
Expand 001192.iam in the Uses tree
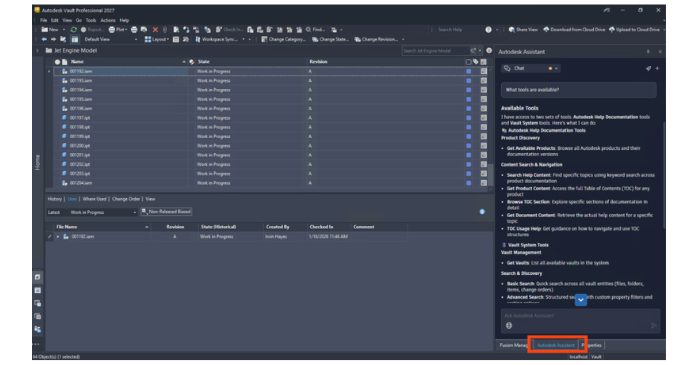58,237
